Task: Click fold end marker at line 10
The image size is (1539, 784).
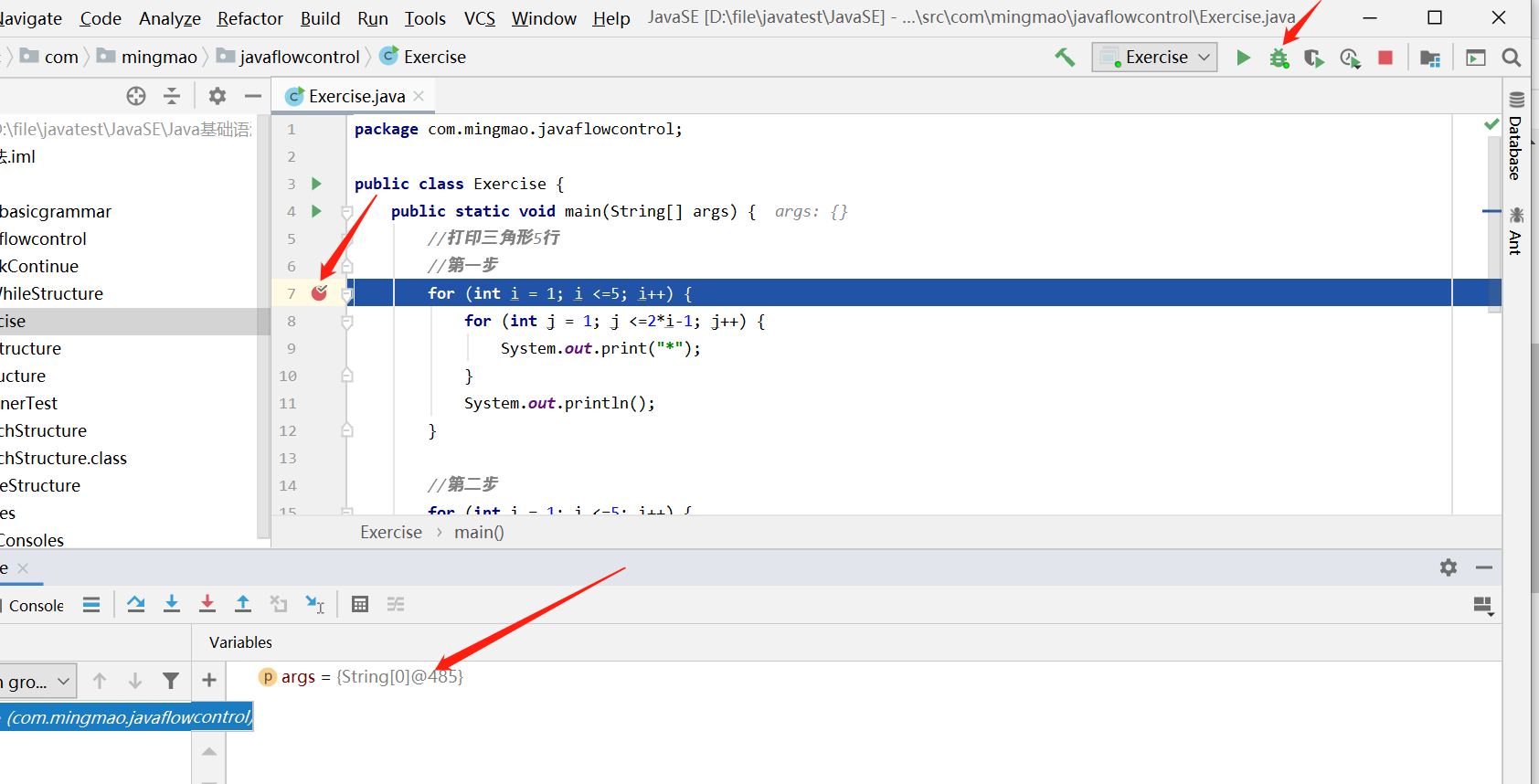Action: 347,376
